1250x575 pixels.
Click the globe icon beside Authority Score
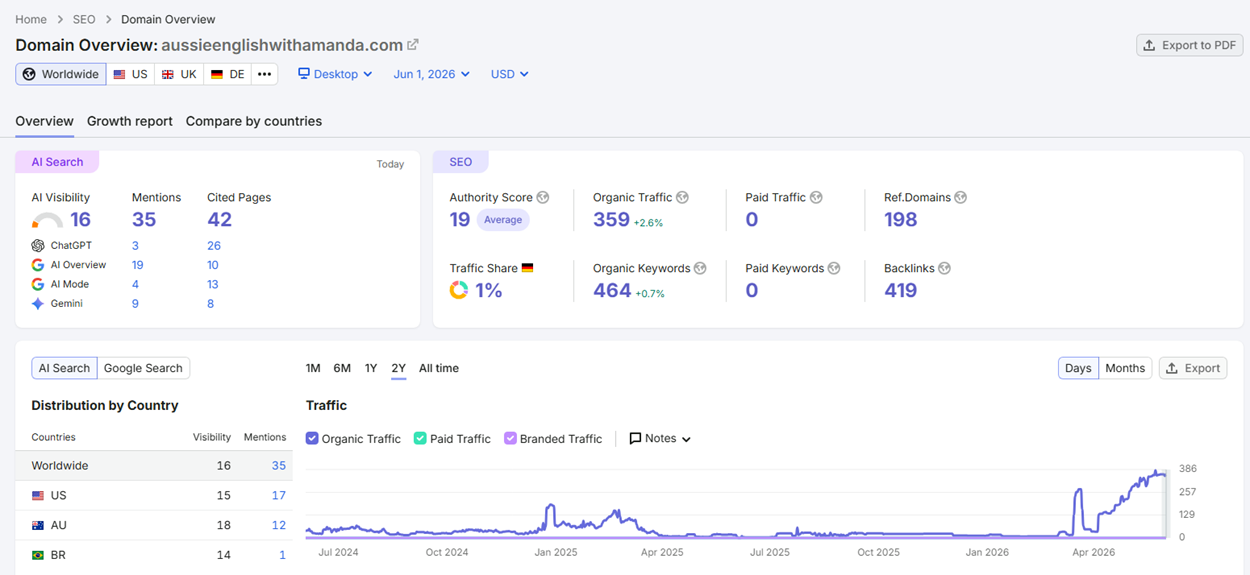coord(543,198)
